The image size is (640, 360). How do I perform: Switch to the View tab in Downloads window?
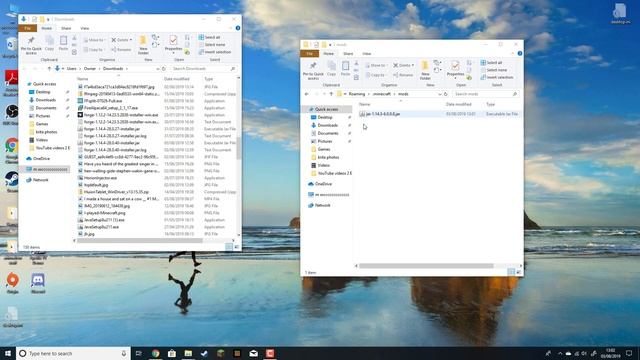pyautogui.click(x=84, y=28)
